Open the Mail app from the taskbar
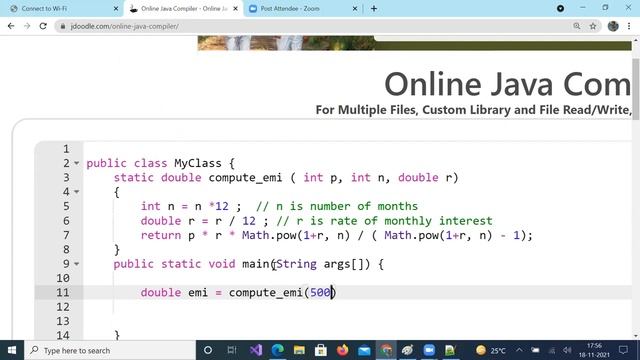 pyautogui.click(x=364, y=350)
